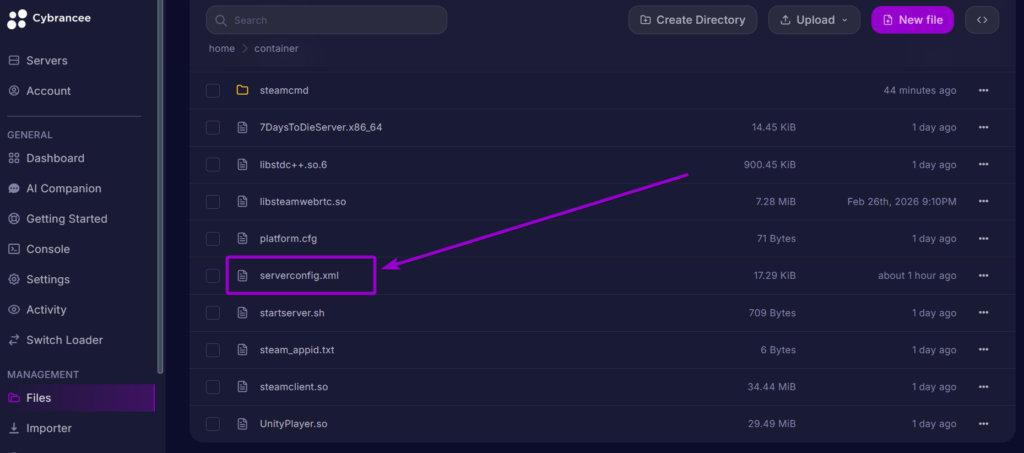Open steamclient.so file
Screen dimensions: 1024x453
pos(293,387)
